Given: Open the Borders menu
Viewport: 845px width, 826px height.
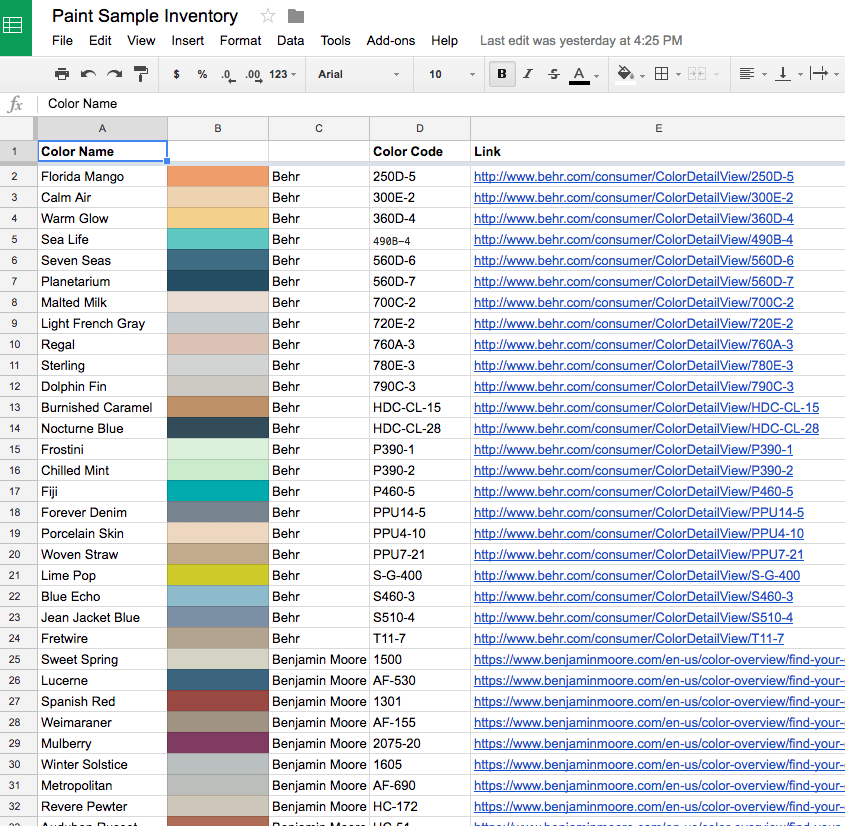Looking at the screenshot, I should click(x=661, y=74).
